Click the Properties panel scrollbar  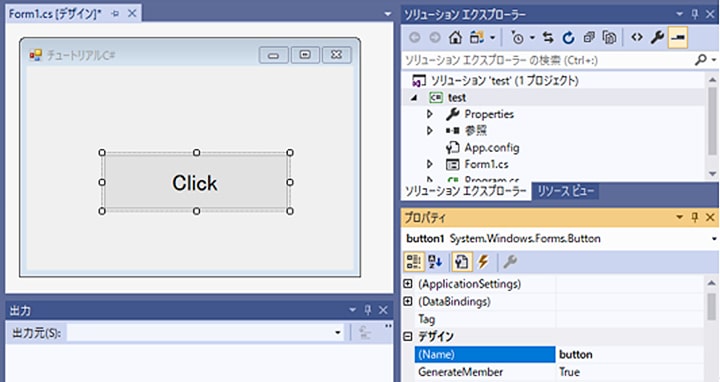pyautogui.click(x=711, y=306)
